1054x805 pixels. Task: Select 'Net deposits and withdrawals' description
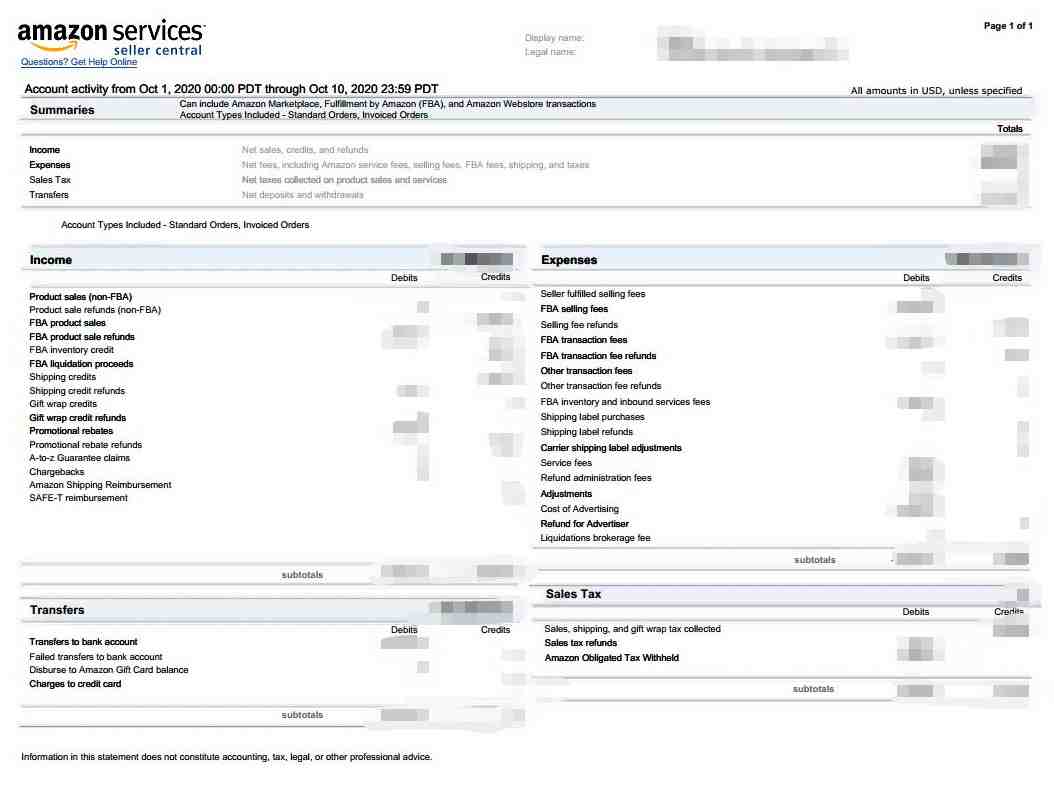302,195
